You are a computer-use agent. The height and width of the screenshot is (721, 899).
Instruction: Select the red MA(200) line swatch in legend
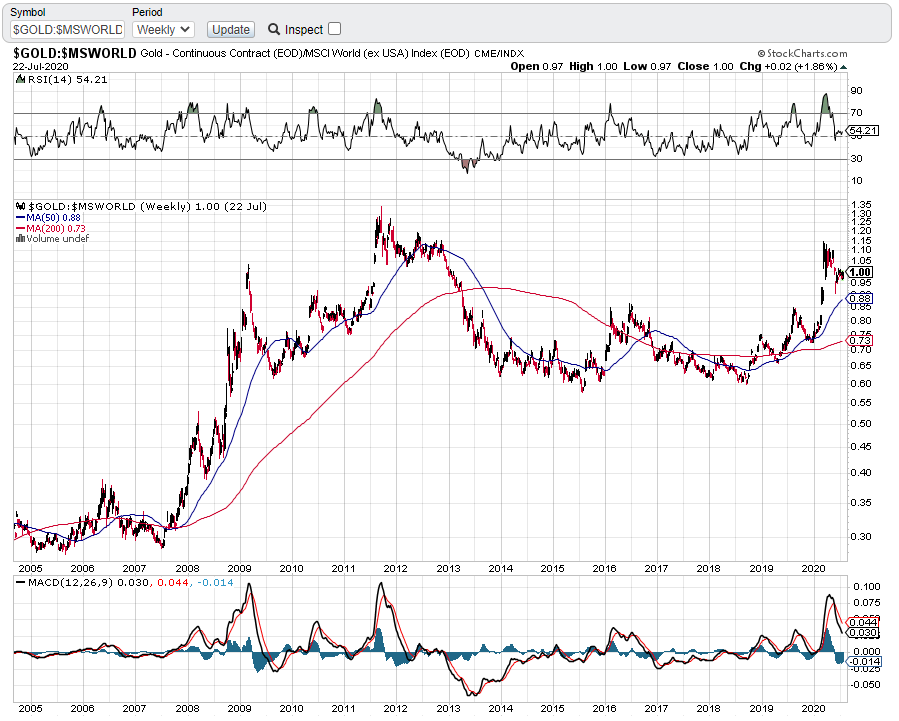tap(20, 227)
